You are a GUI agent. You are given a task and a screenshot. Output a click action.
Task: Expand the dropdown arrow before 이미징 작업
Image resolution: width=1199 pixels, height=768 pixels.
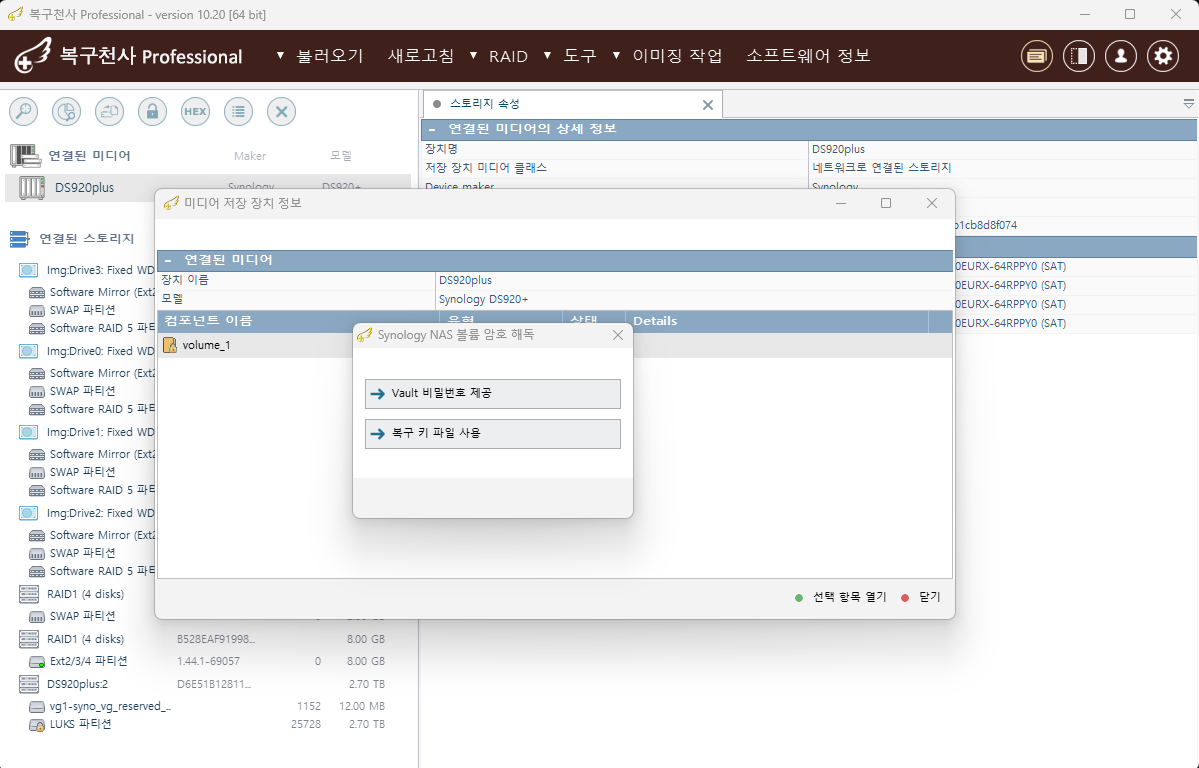(x=616, y=56)
